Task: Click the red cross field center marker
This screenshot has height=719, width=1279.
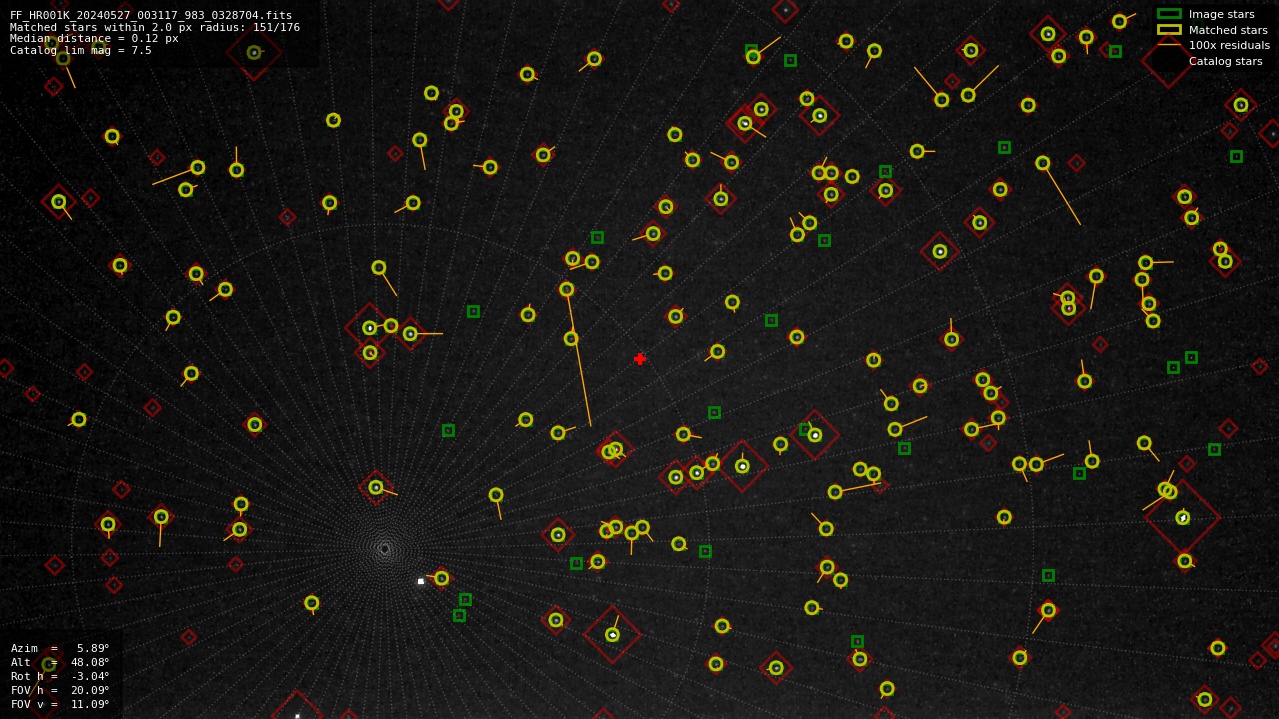Action: tap(640, 359)
